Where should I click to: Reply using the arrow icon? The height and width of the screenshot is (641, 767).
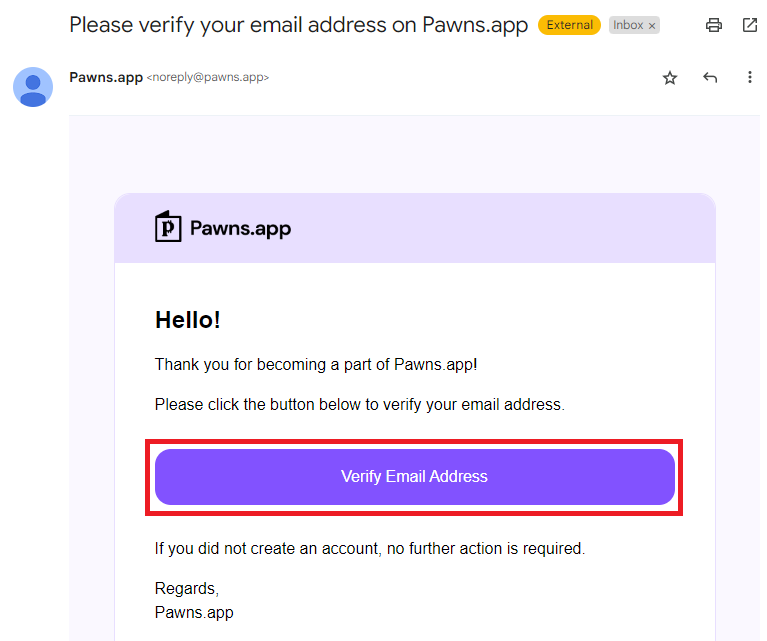click(710, 77)
